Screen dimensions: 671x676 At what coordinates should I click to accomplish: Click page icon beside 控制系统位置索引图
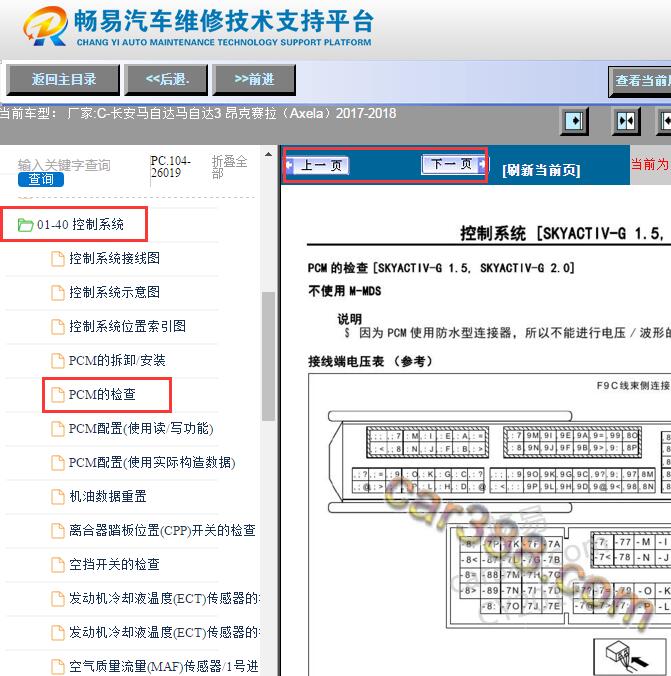tap(58, 327)
